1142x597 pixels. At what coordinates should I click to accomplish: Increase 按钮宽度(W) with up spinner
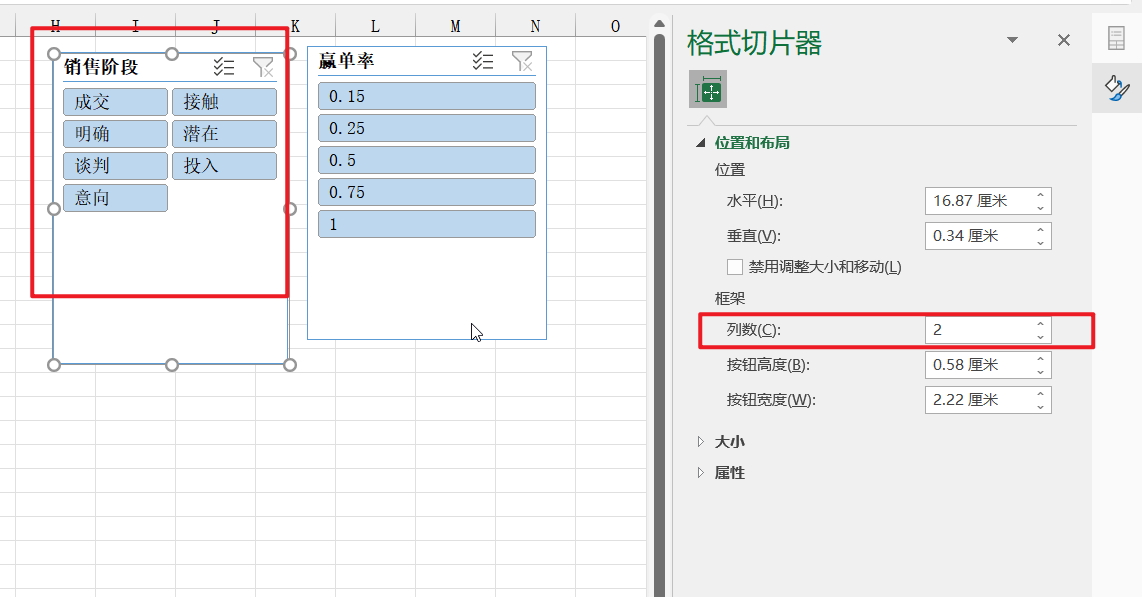(x=1041, y=393)
